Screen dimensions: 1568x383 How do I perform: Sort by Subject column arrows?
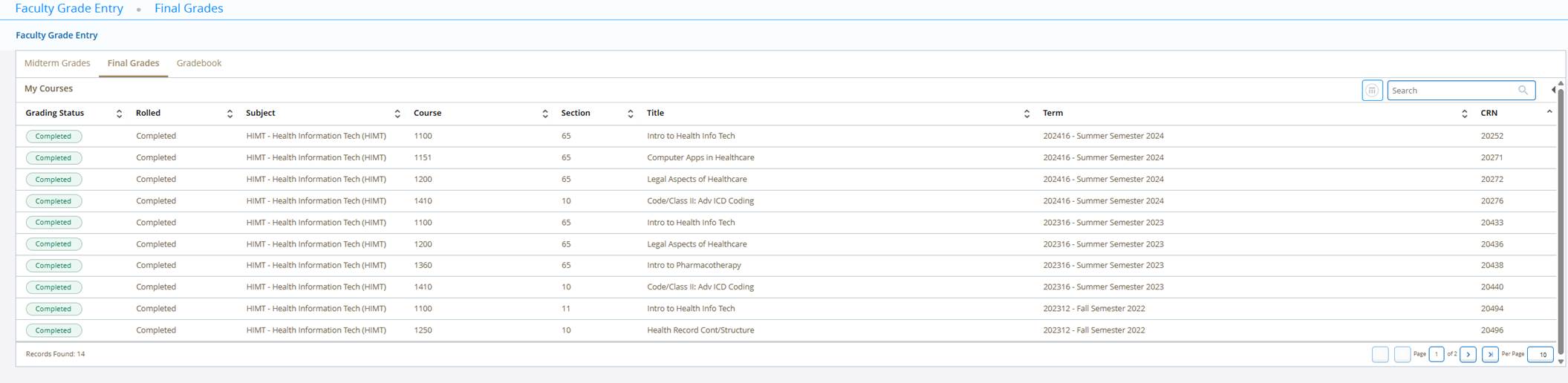pos(397,114)
